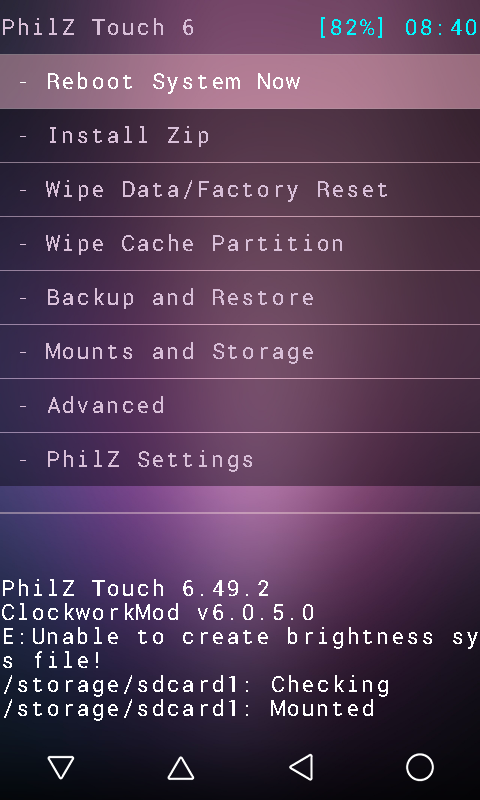Viewport: 480px width, 800px height.
Task: Tap the sdcard1 Mounted log line
Action: (188, 709)
